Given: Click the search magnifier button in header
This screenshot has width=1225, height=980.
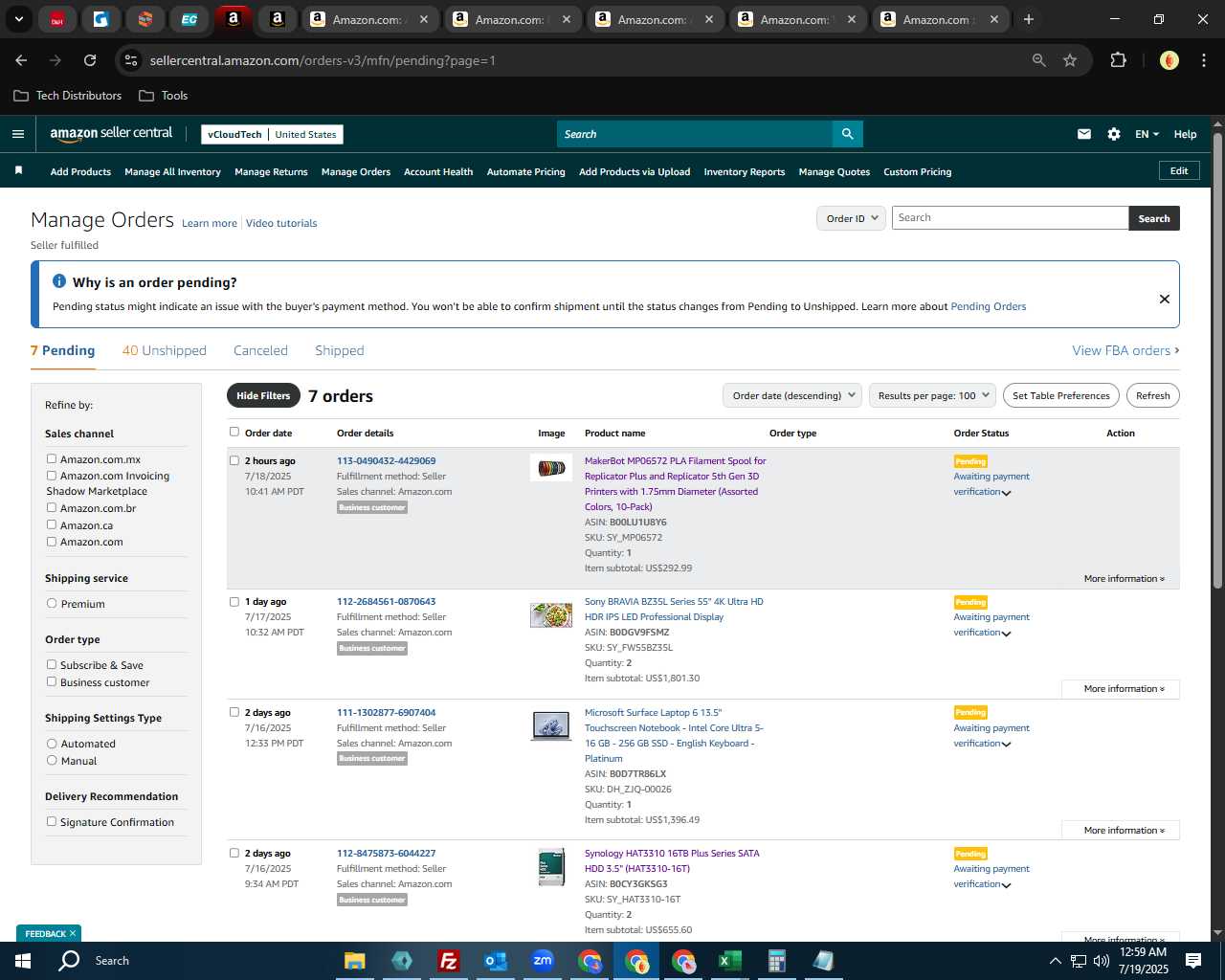Looking at the screenshot, I should [848, 134].
